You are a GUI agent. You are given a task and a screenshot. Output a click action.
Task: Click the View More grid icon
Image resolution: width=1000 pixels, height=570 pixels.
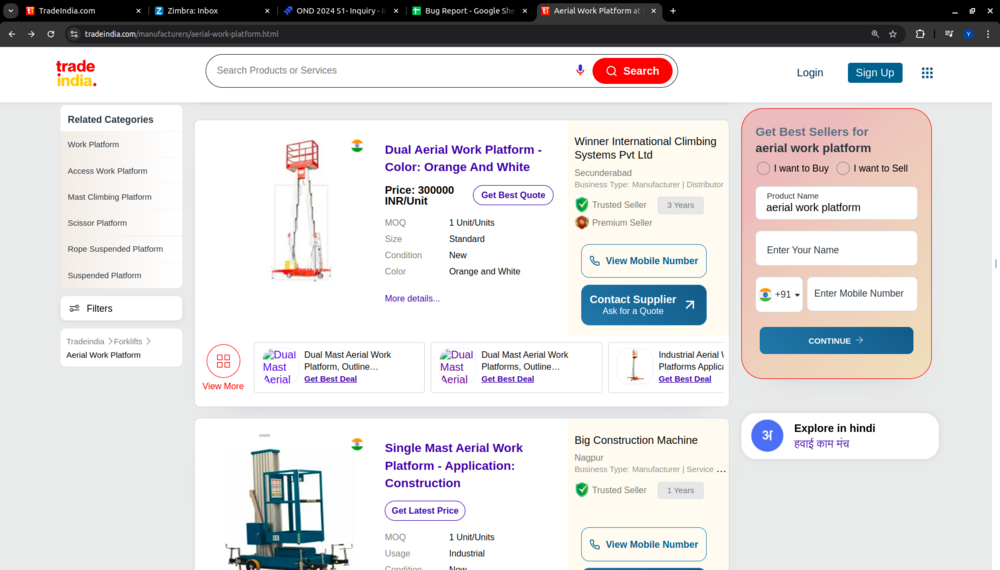[223, 361]
